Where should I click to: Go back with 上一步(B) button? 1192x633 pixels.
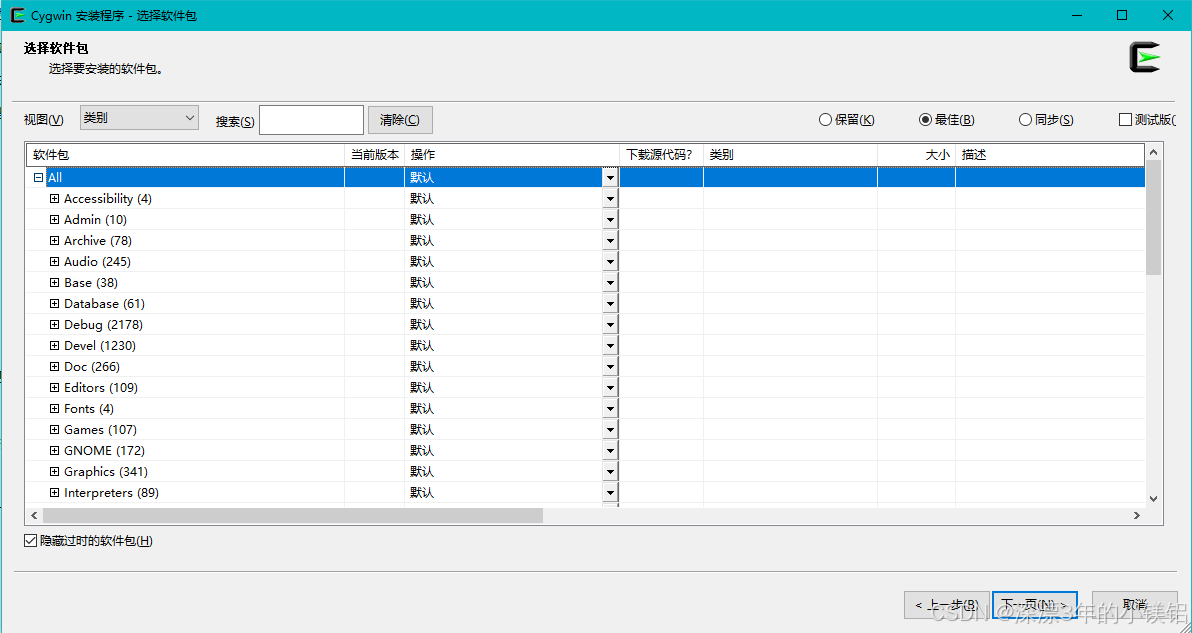pos(946,605)
